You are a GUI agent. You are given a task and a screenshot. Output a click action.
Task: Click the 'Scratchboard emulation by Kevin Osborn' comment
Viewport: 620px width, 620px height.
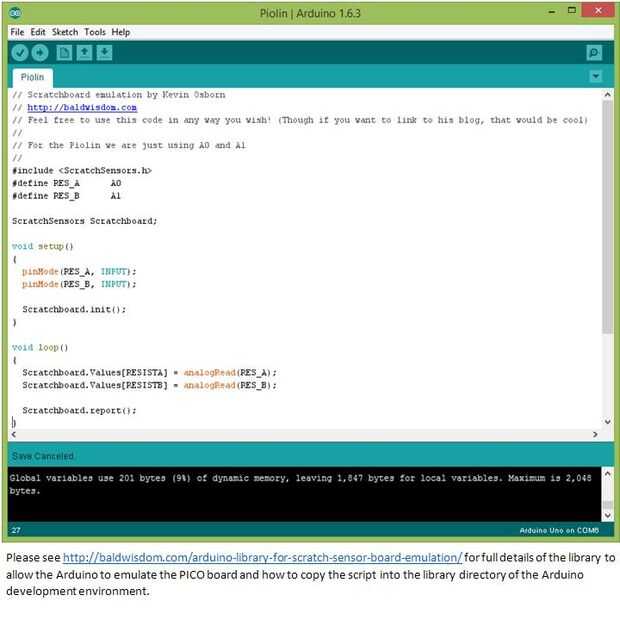119,95
